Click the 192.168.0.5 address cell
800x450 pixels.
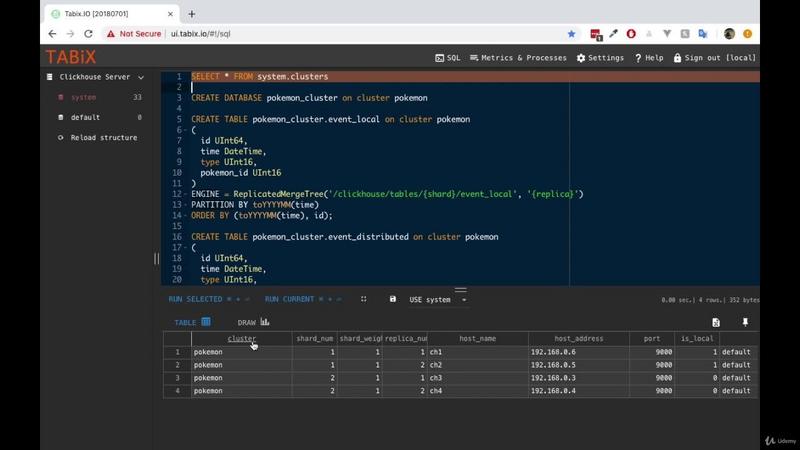click(x=579, y=365)
